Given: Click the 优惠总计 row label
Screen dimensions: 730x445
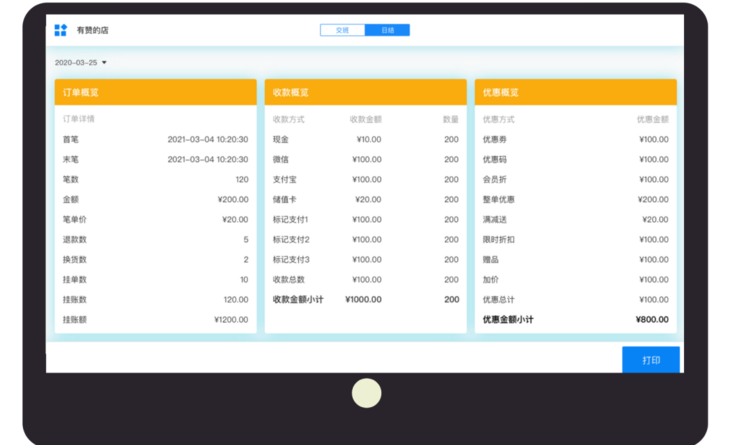Looking at the screenshot, I should [499, 299].
